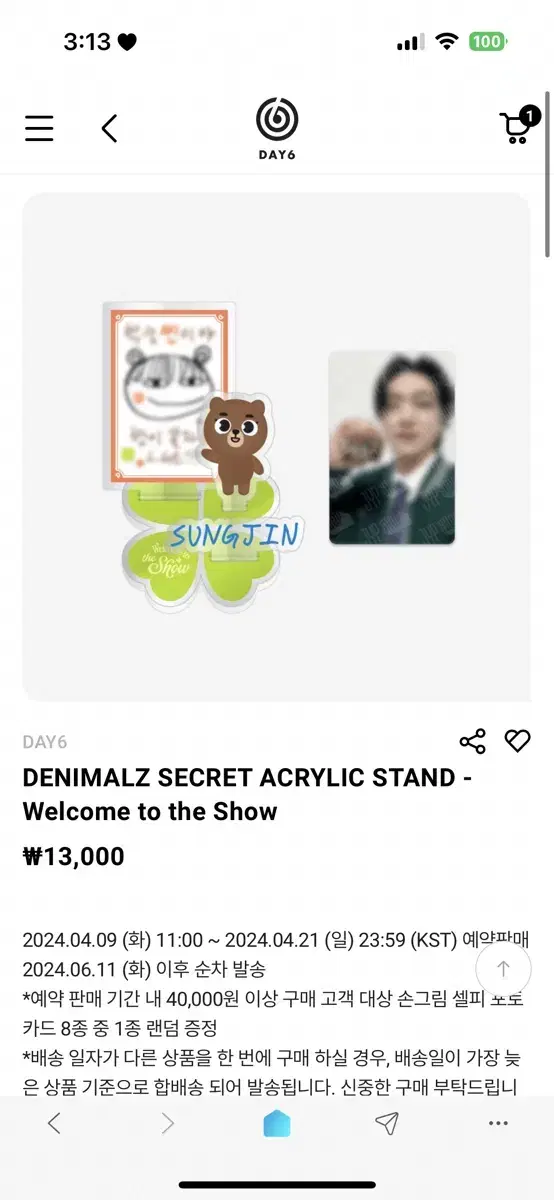Share this product

tap(472, 741)
